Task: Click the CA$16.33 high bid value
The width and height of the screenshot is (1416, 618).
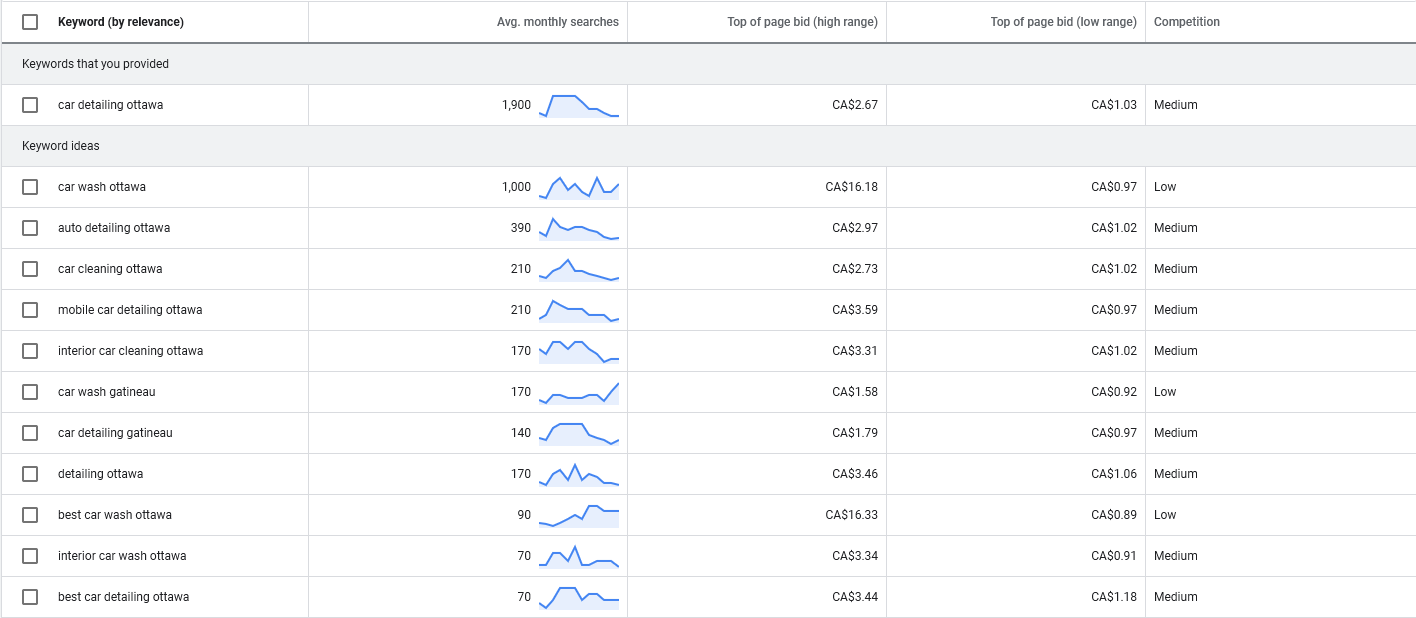Action: click(851, 515)
